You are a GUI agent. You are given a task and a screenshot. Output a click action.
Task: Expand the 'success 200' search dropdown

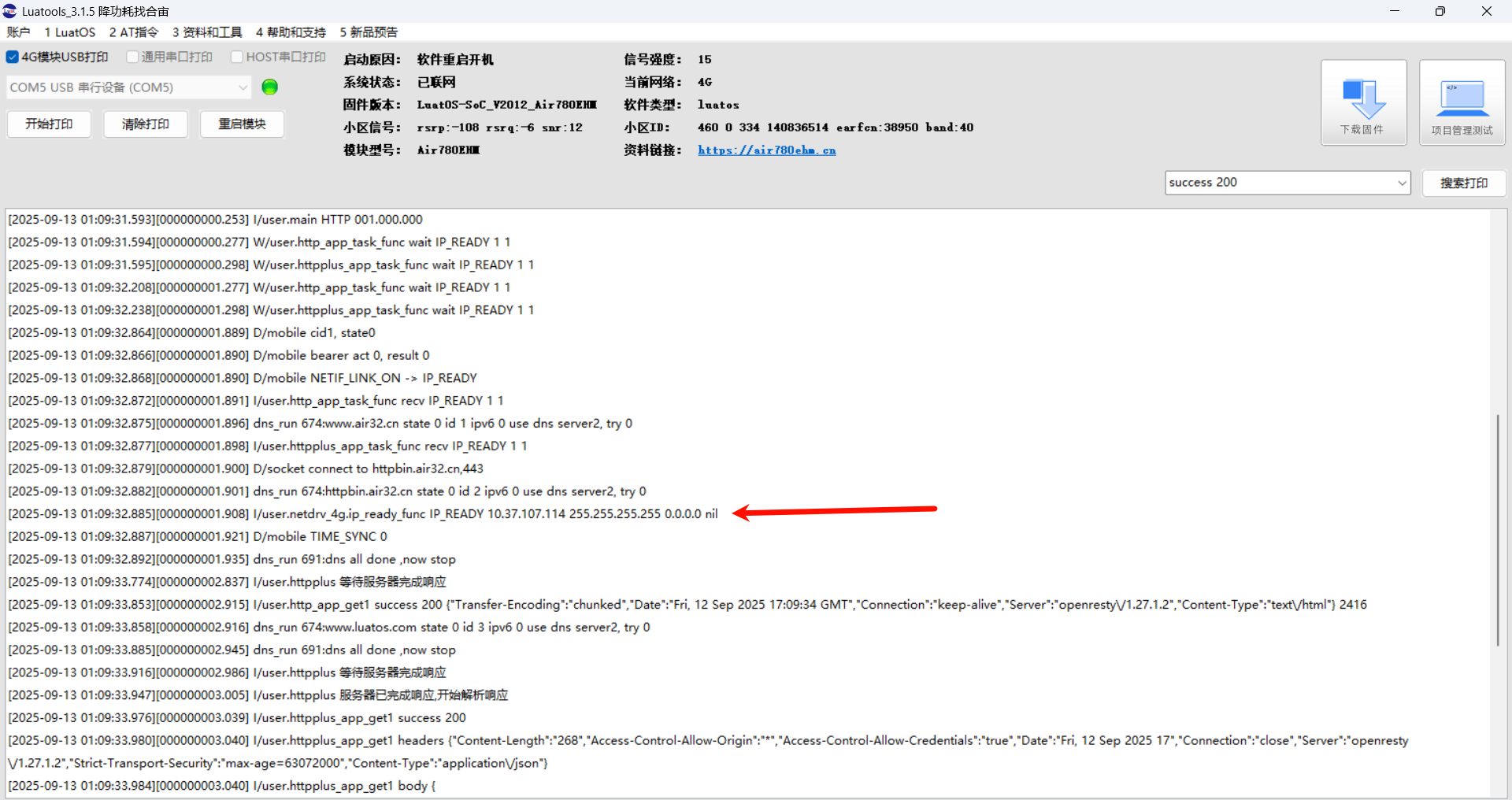coord(1401,183)
